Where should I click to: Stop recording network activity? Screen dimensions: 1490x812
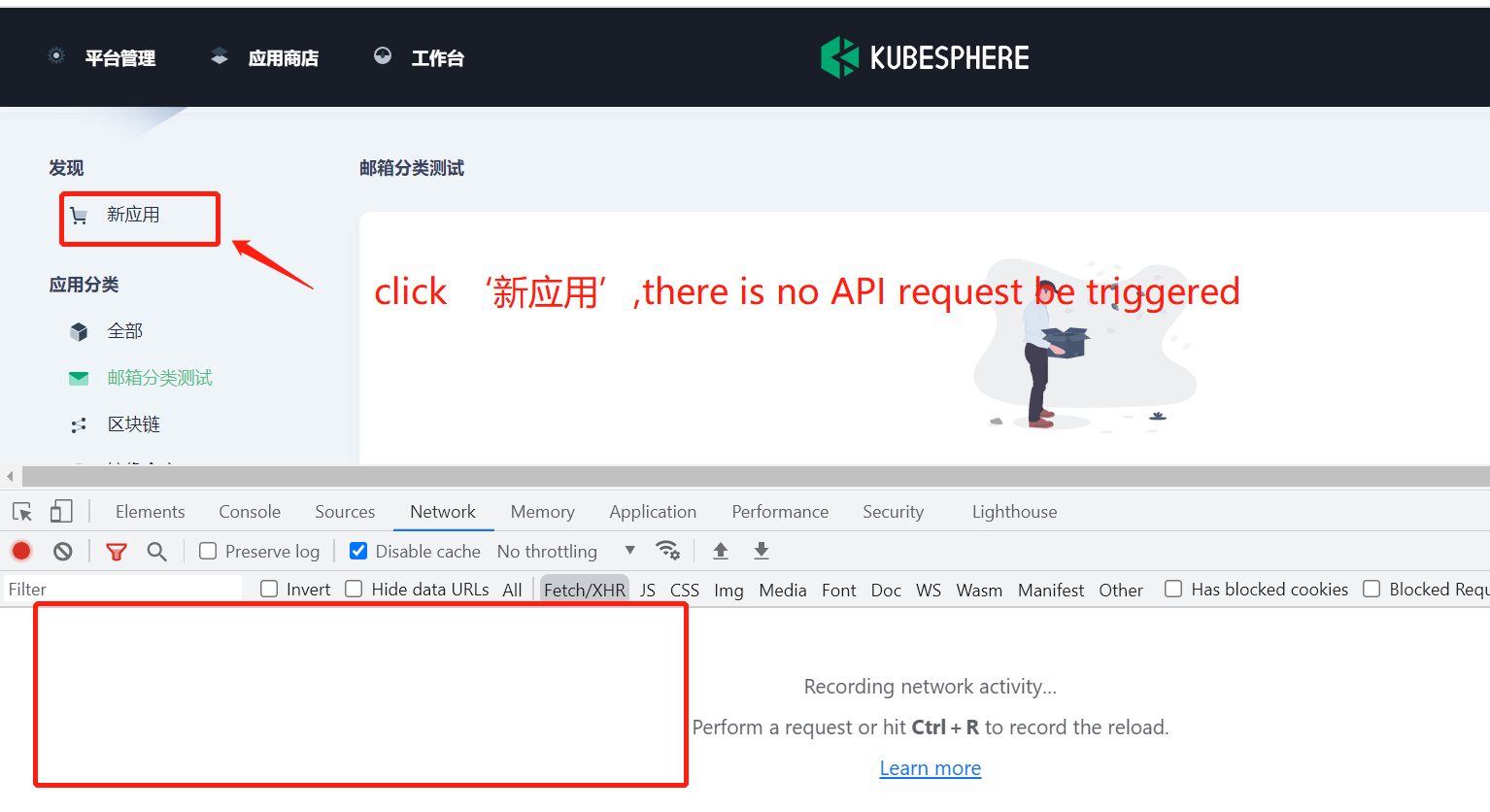pos(21,551)
